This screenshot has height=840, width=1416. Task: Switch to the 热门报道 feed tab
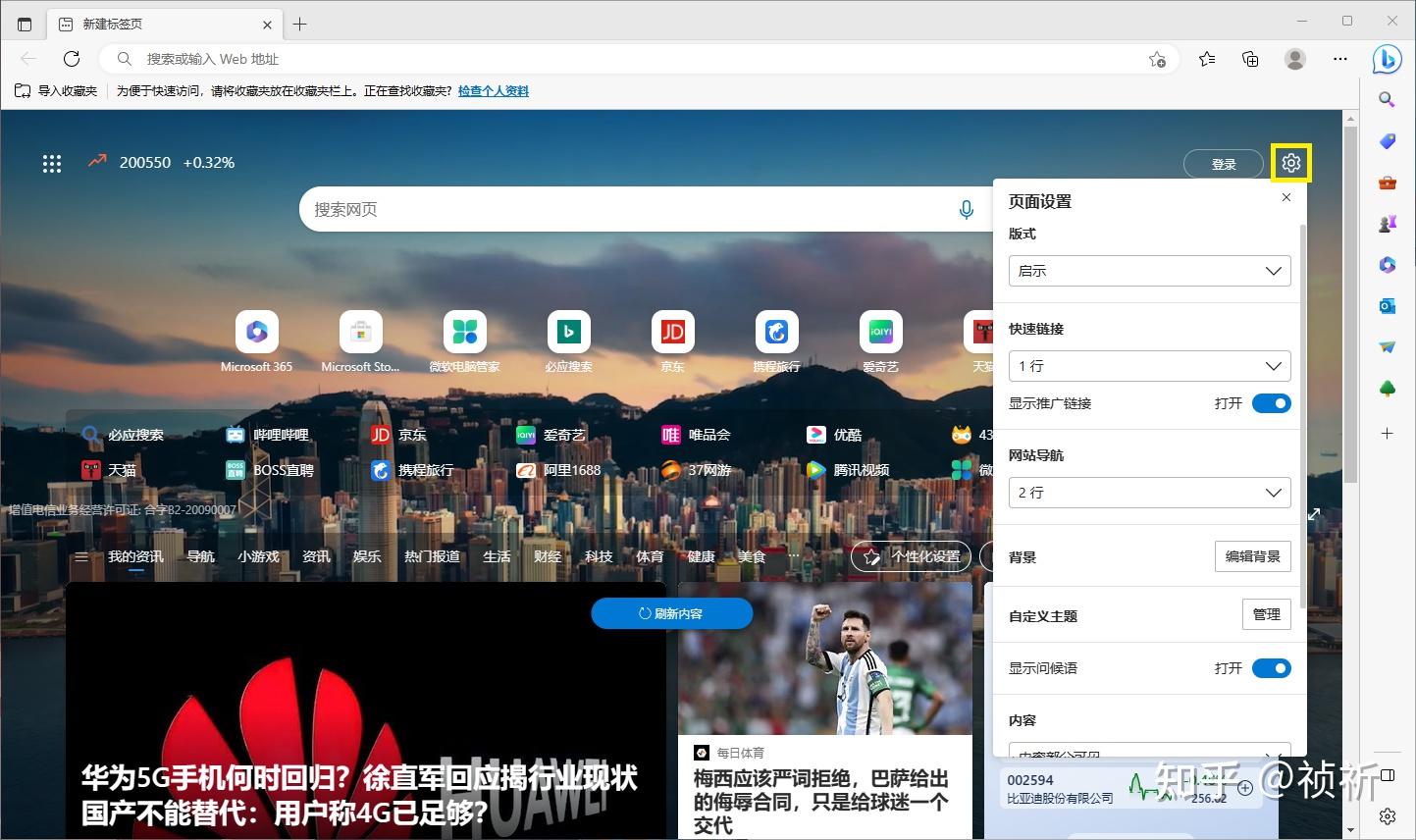tap(432, 556)
